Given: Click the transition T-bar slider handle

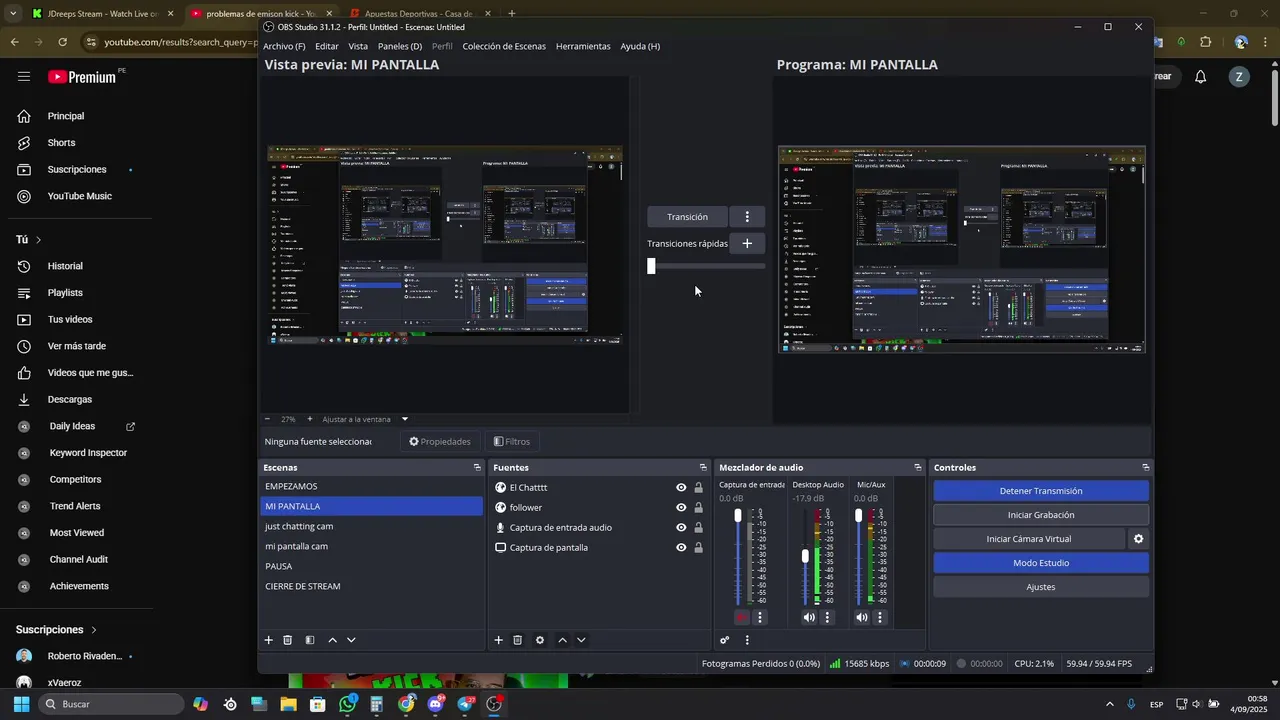Looking at the screenshot, I should point(651,266).
